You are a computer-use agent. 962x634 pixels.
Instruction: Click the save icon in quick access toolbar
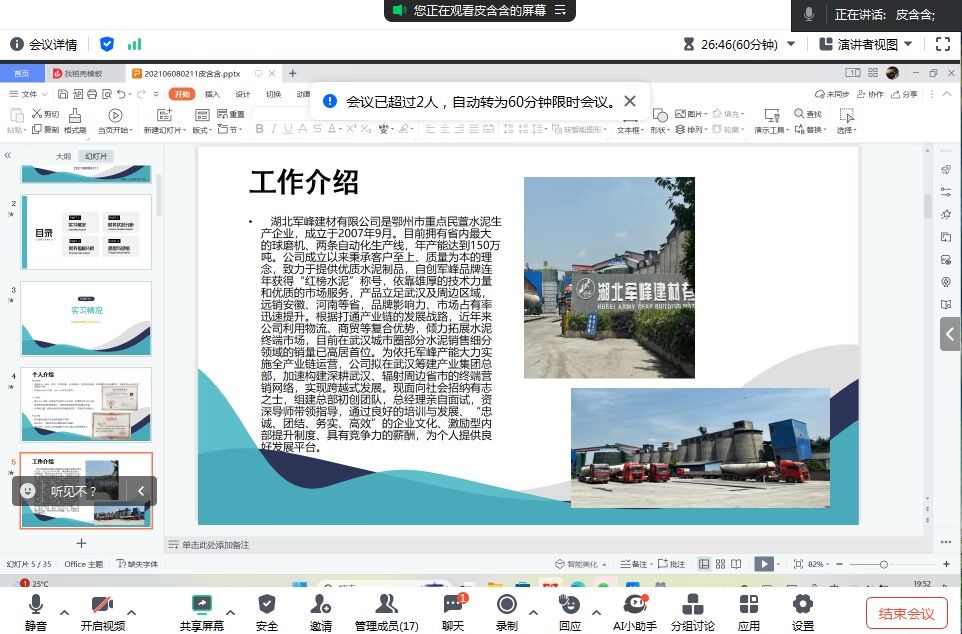(63, 94)
